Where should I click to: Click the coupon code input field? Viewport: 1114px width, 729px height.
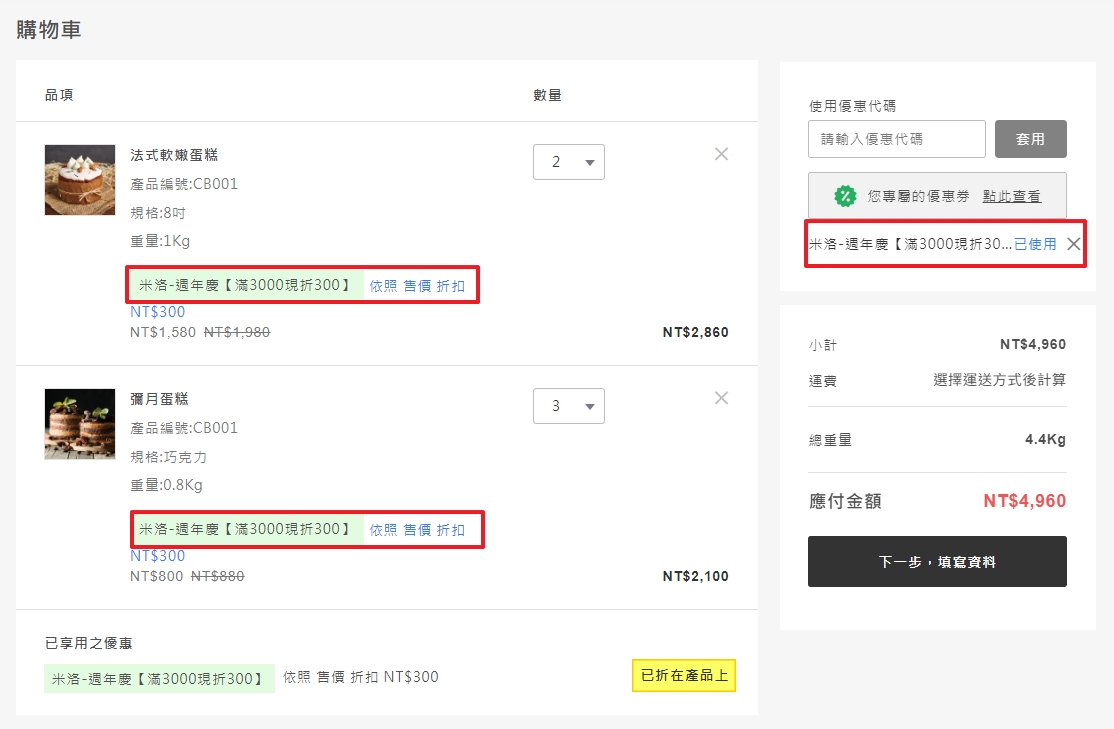(896, 139)
